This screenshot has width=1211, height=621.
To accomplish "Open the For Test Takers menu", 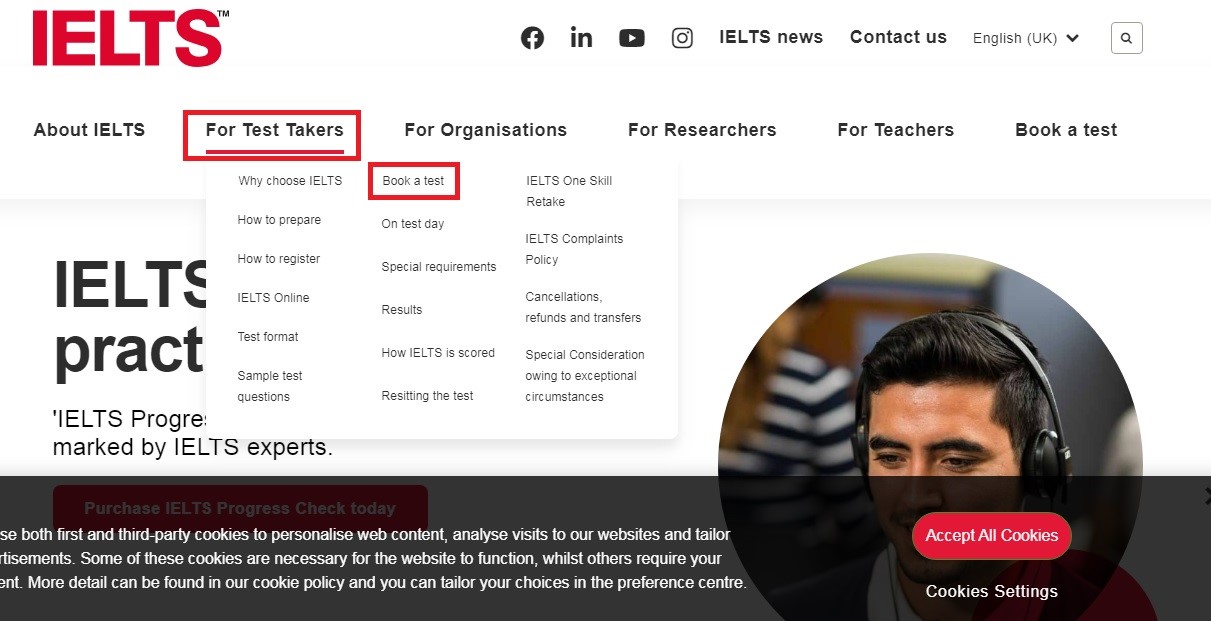I will pos(274,130).
